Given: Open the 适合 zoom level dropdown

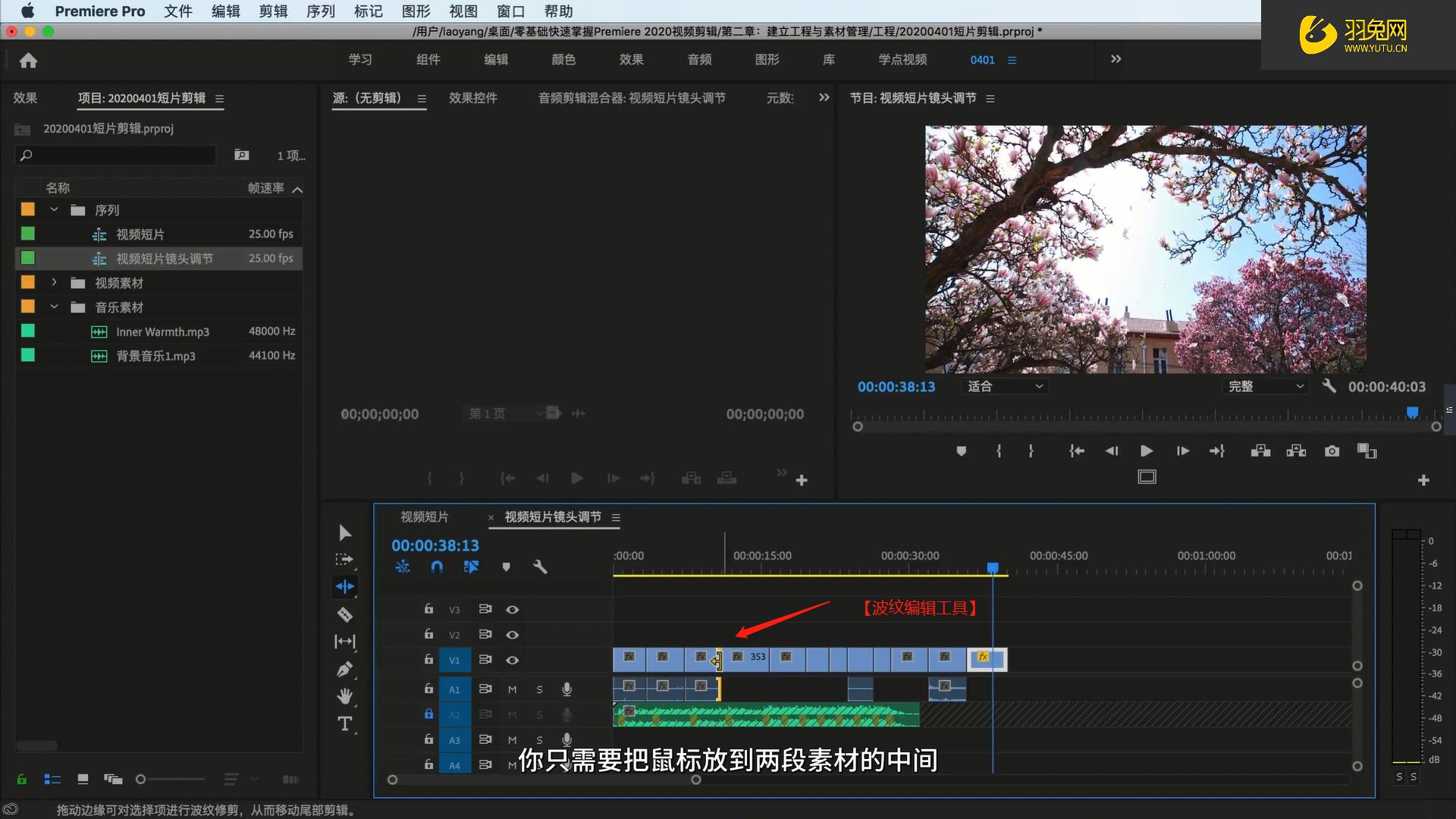Looking at the screenshot, I should click(1005, 386).
